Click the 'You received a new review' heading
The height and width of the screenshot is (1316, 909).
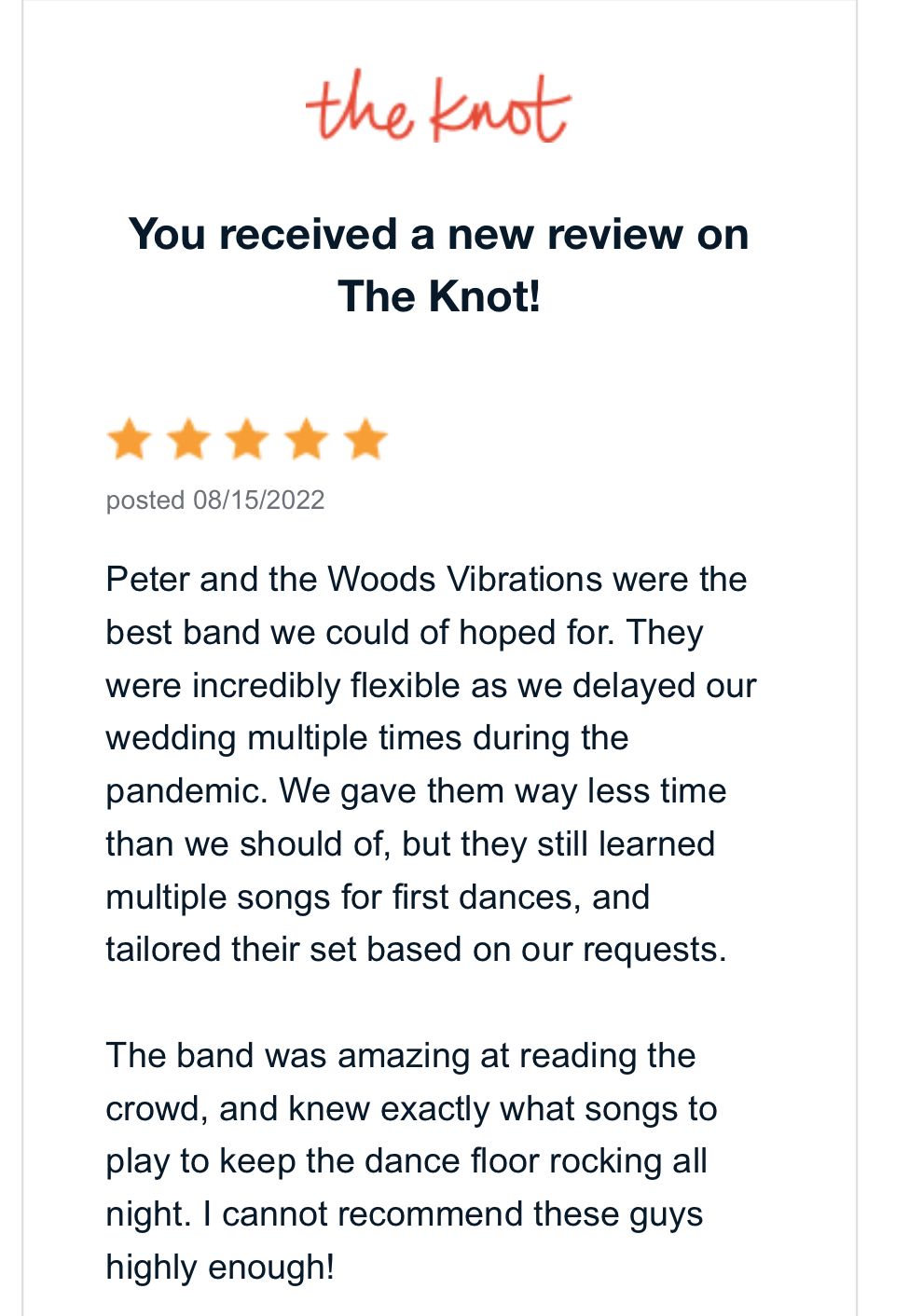pyautogui.click(x=438, y=234)
